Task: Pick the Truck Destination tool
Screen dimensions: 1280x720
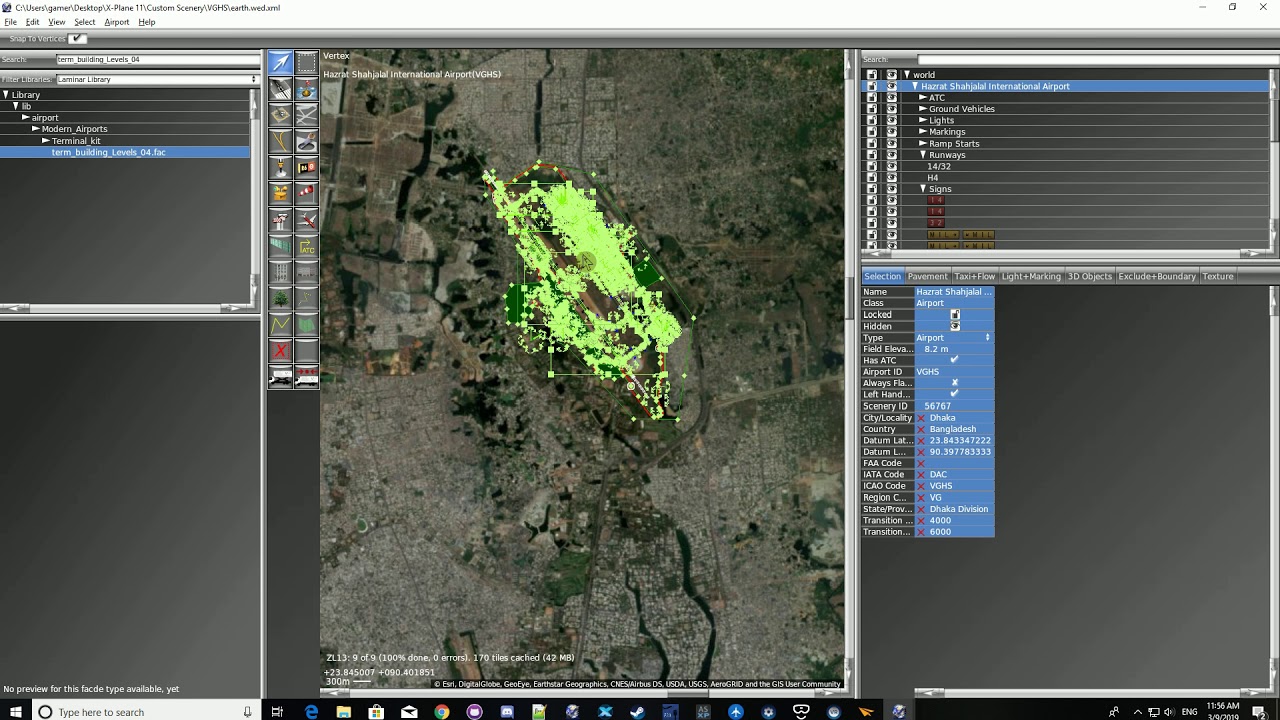Action: coord(306,377)
